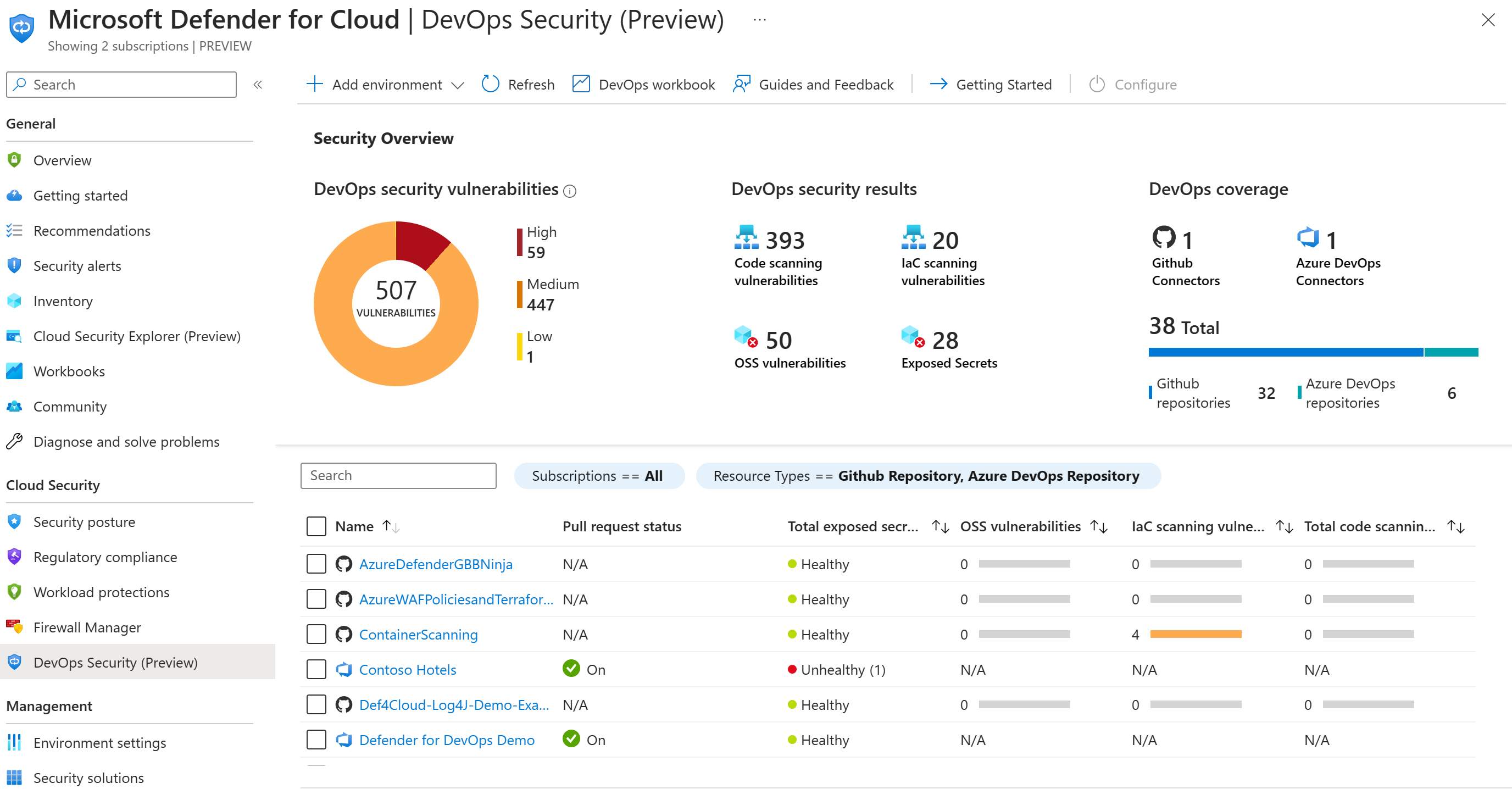1512x789 pixels.
Task: Expand the Add environment dropdown chevron
Action: 458,85
